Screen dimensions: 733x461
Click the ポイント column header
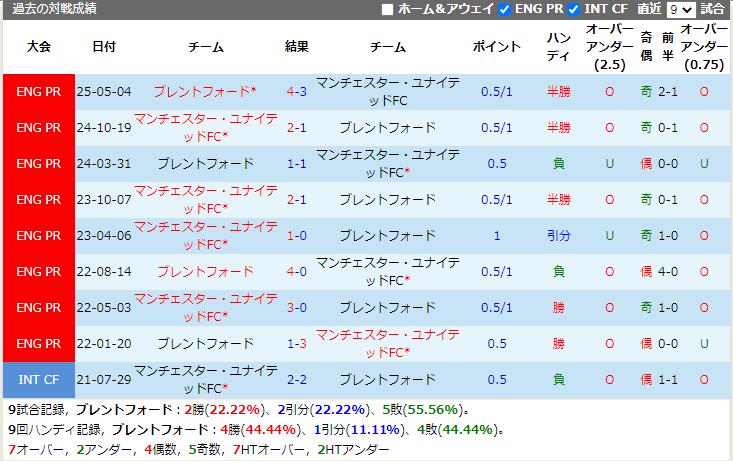coord(496,47)
